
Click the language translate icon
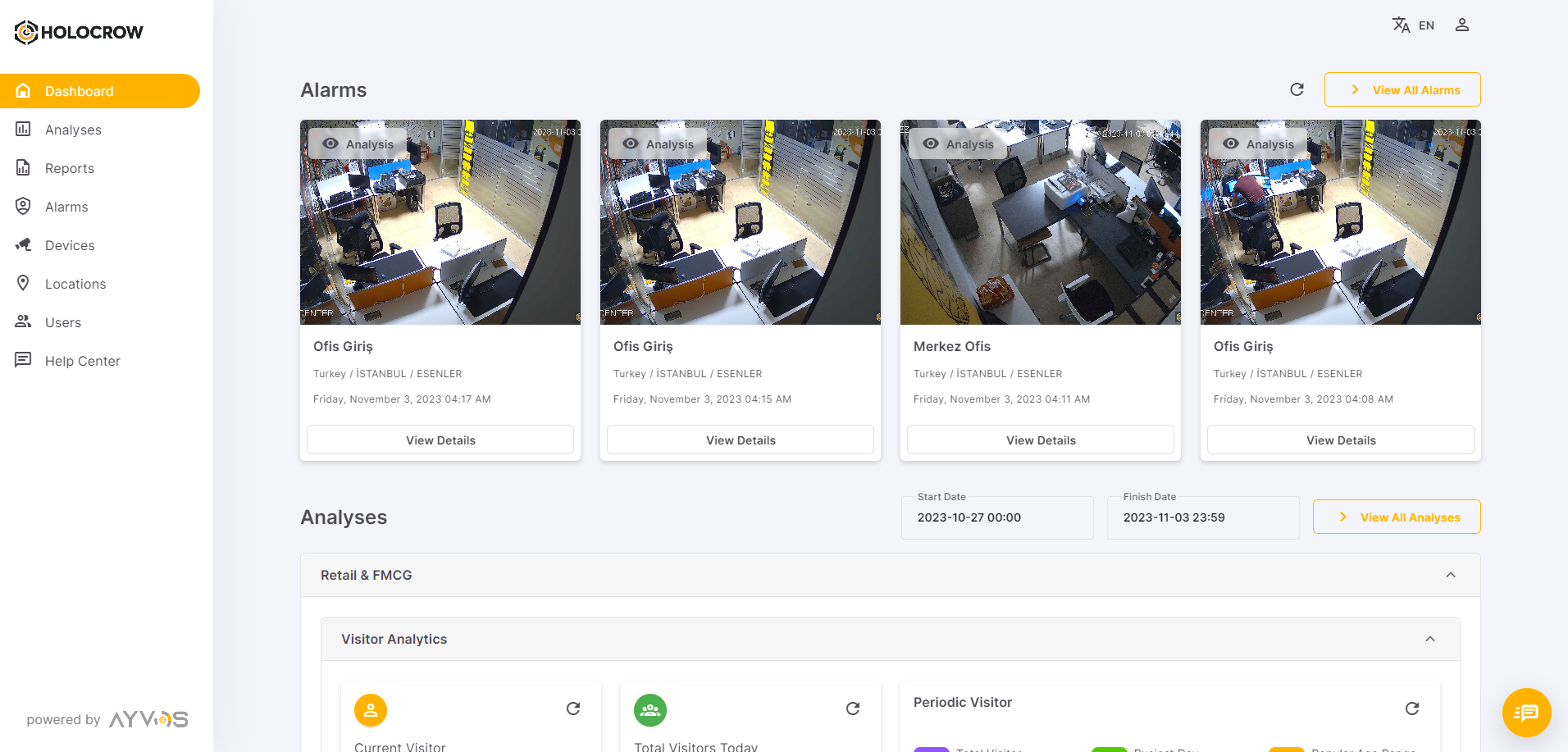click(1401, 25)
